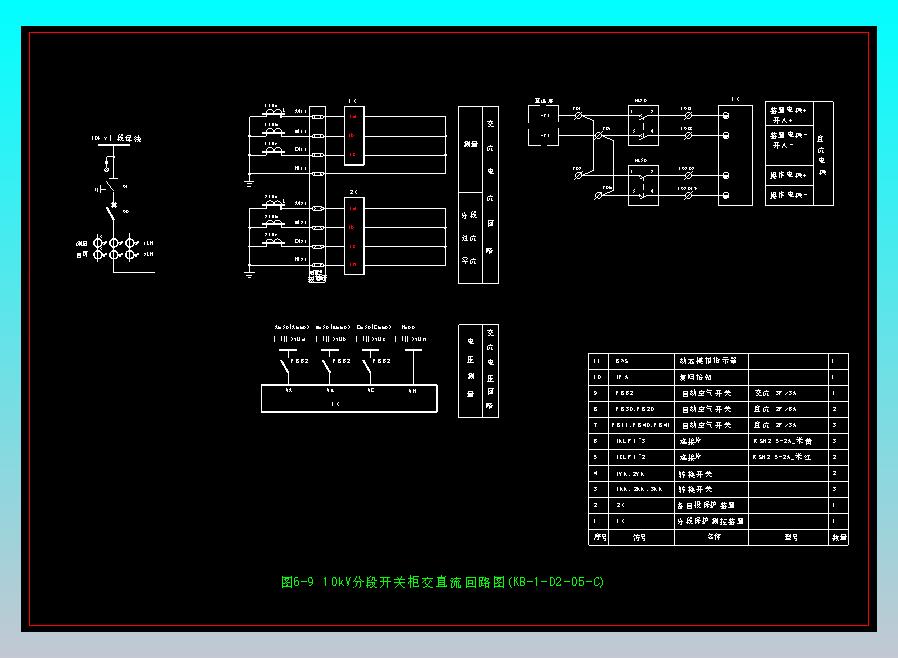
Task: Select the dashed DC source box with two terminals
Action: 543,125
